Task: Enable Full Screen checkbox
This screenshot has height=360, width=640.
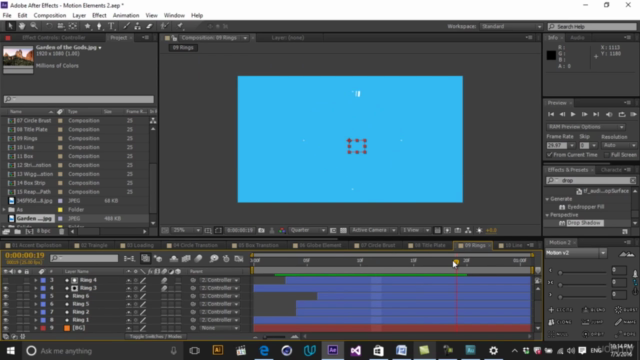Action: pyautogui.click(x=607, y=155)
